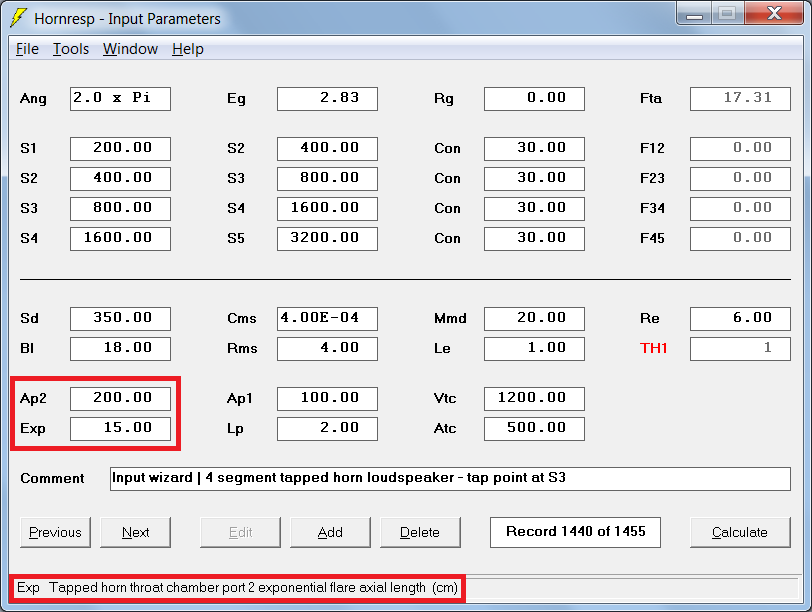Viewport: 812px width, 612px height.
Task: Click into the Comment text box
Action: 450,478
